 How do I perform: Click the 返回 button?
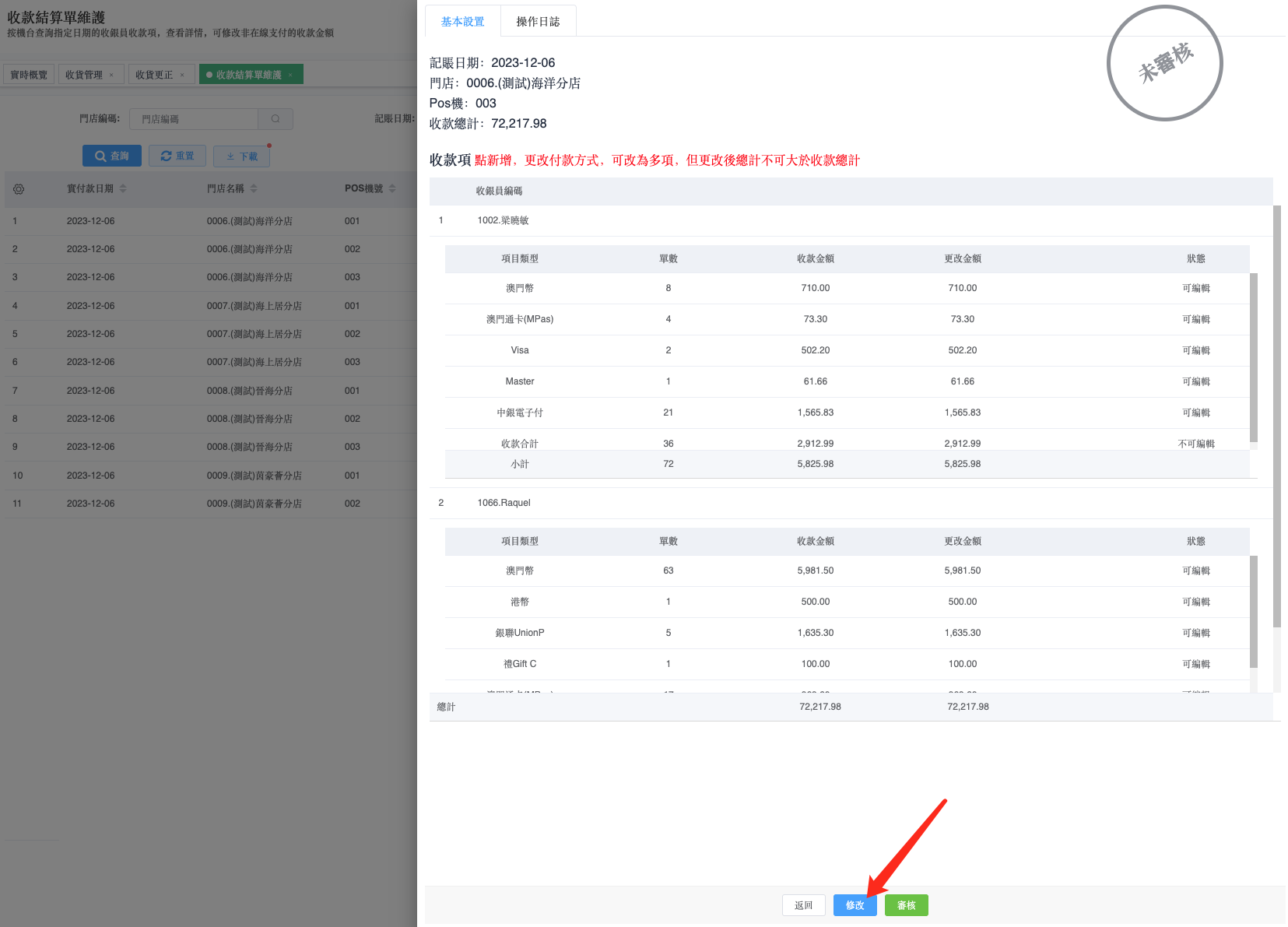click(x=804, y=905)
